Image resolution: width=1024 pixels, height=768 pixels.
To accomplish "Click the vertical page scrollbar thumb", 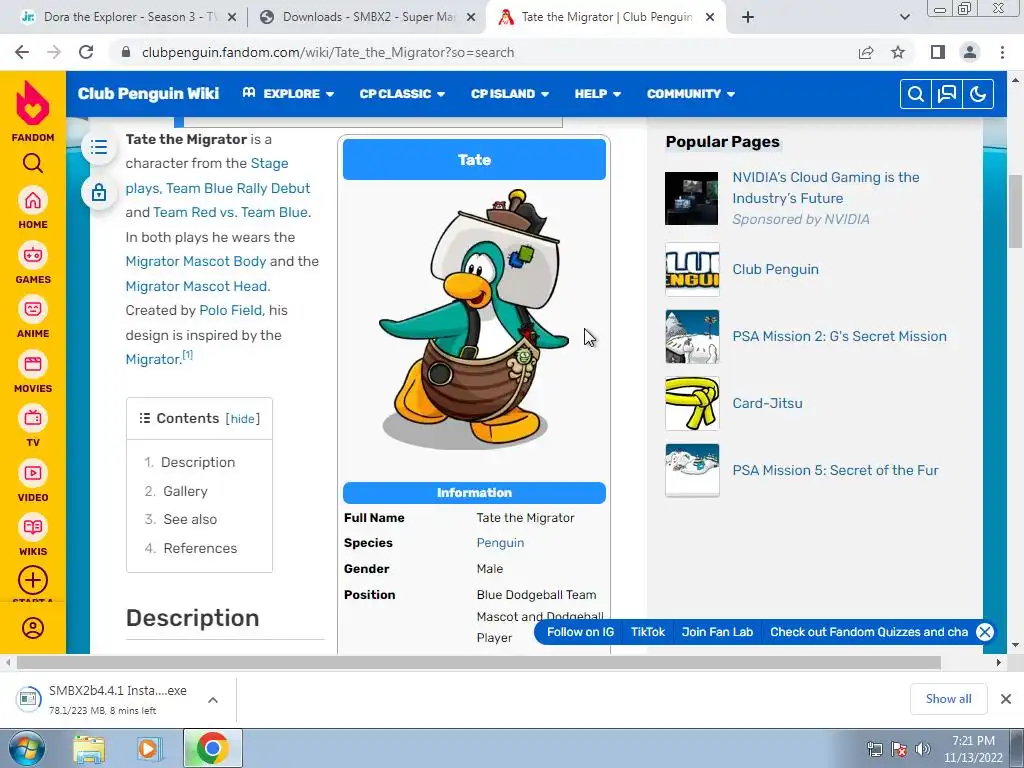I will (x=1014, y=212).
